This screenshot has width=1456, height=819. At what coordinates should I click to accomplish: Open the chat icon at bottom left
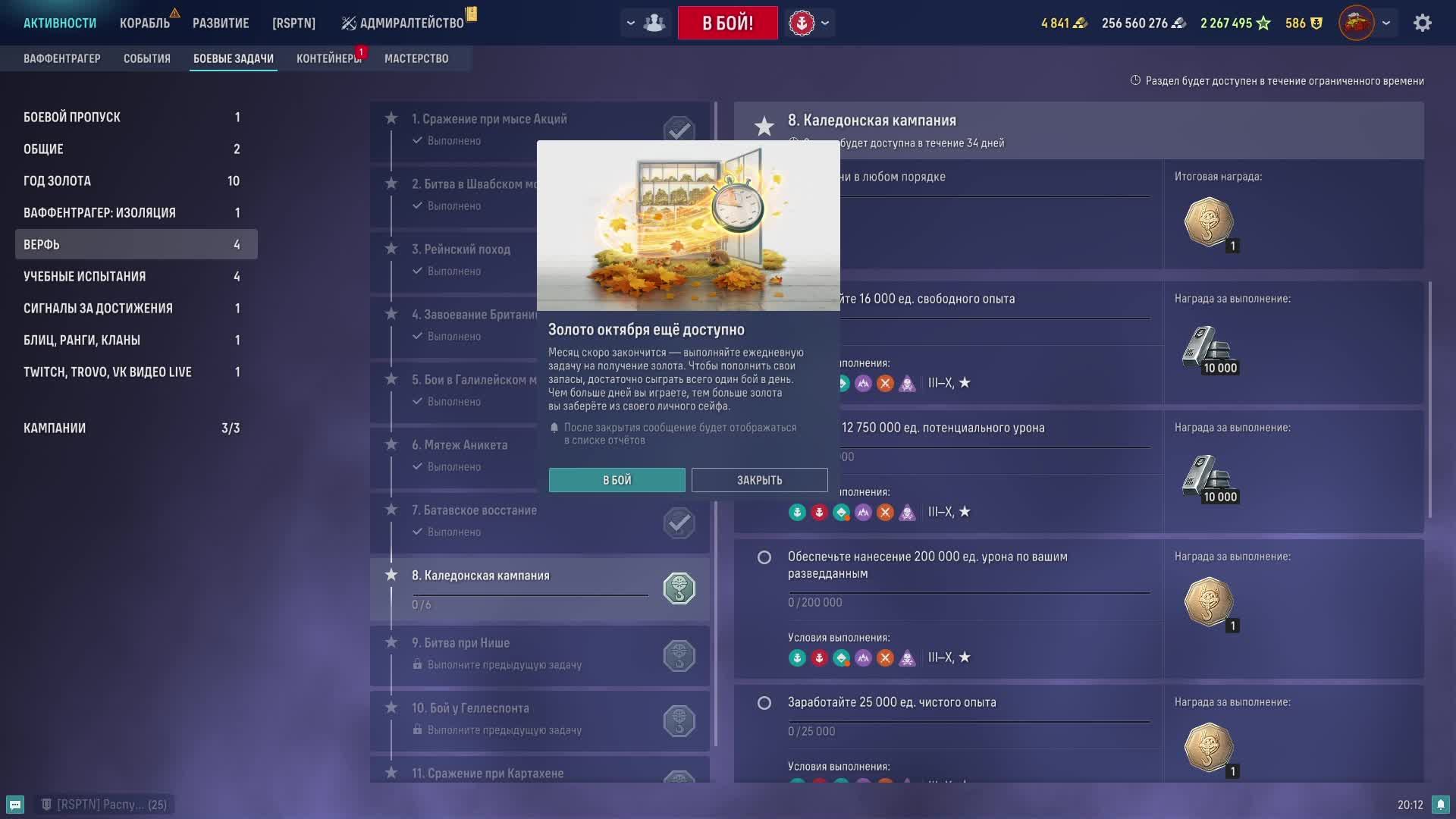click(15, 804)
